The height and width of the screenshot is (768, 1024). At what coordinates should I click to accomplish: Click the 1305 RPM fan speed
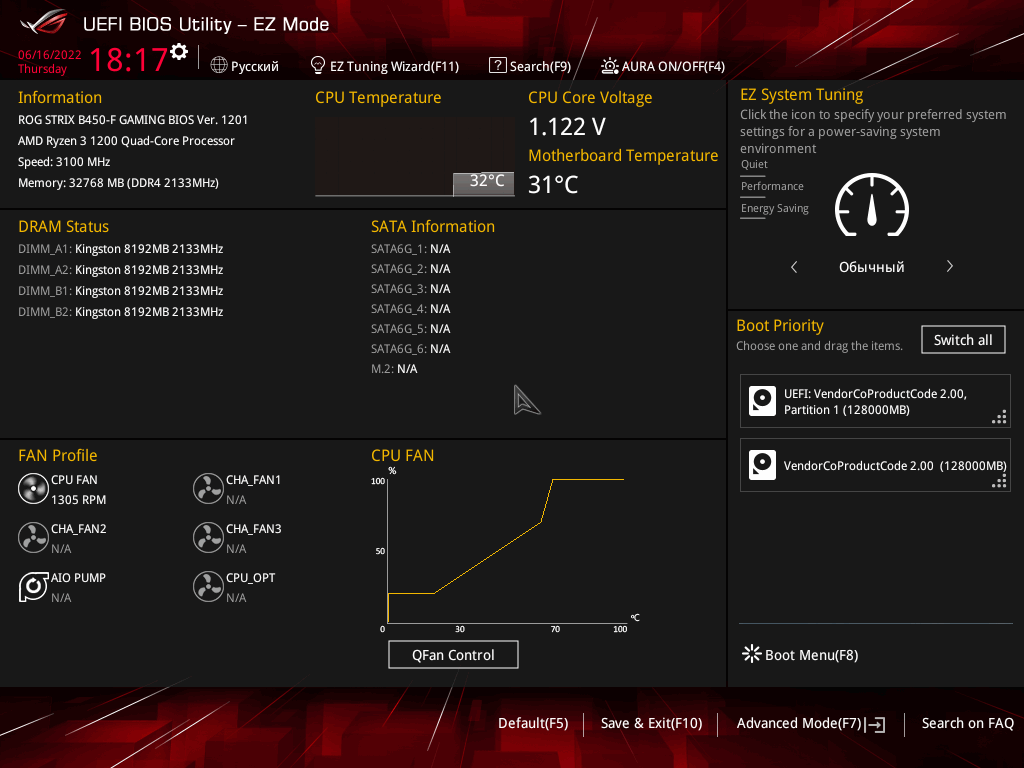[78, 500]
